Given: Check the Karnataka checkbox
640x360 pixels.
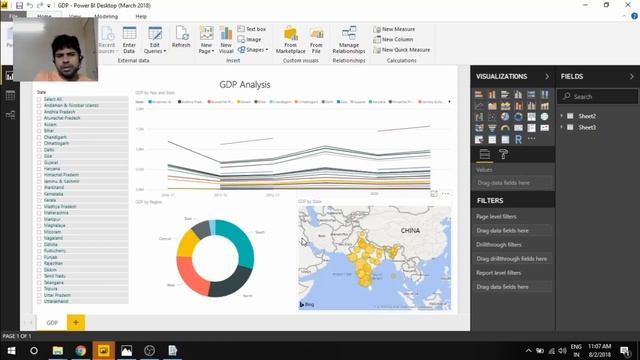Looking at the screenshot, I should (x=39, y=194).
